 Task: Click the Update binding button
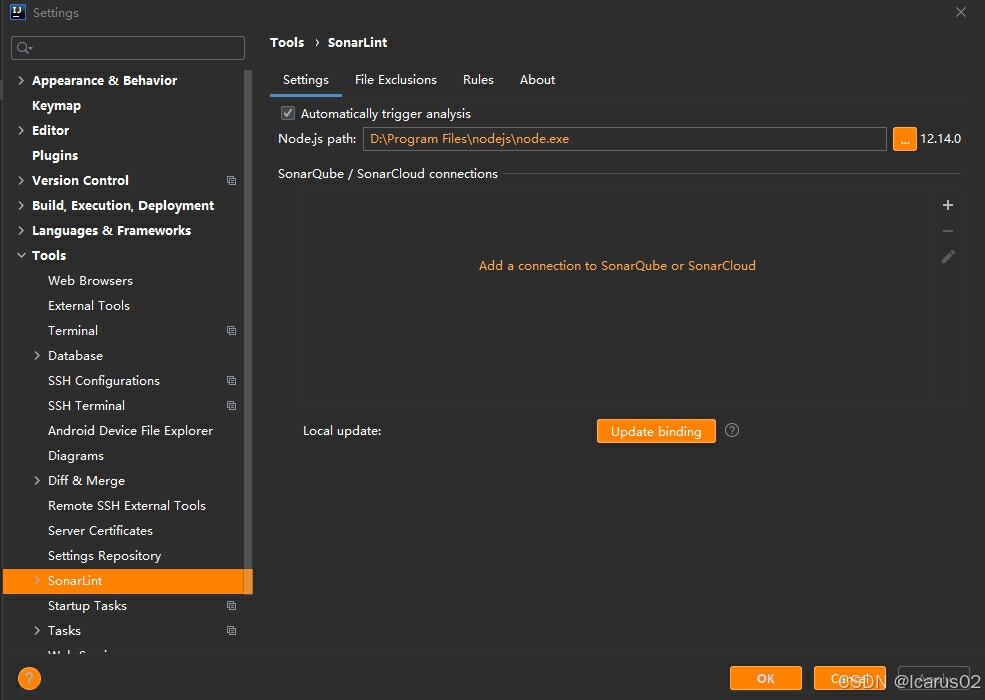pos(656,431)
